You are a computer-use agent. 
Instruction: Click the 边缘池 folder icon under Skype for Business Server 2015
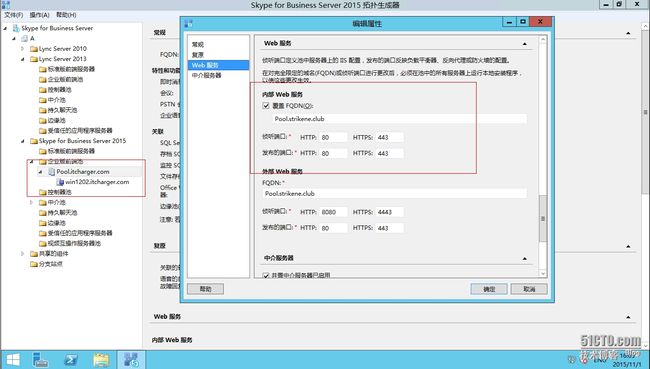pyautogui.click(x=43, y=223)
